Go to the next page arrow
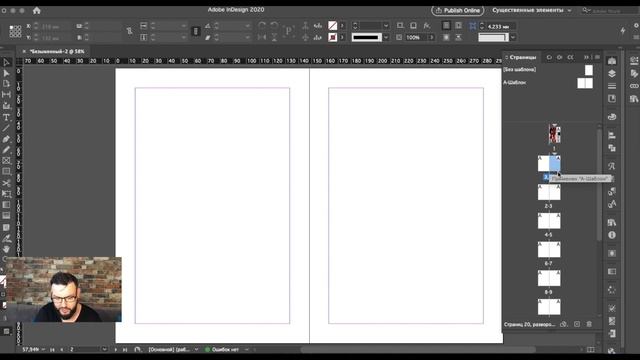 116,349
